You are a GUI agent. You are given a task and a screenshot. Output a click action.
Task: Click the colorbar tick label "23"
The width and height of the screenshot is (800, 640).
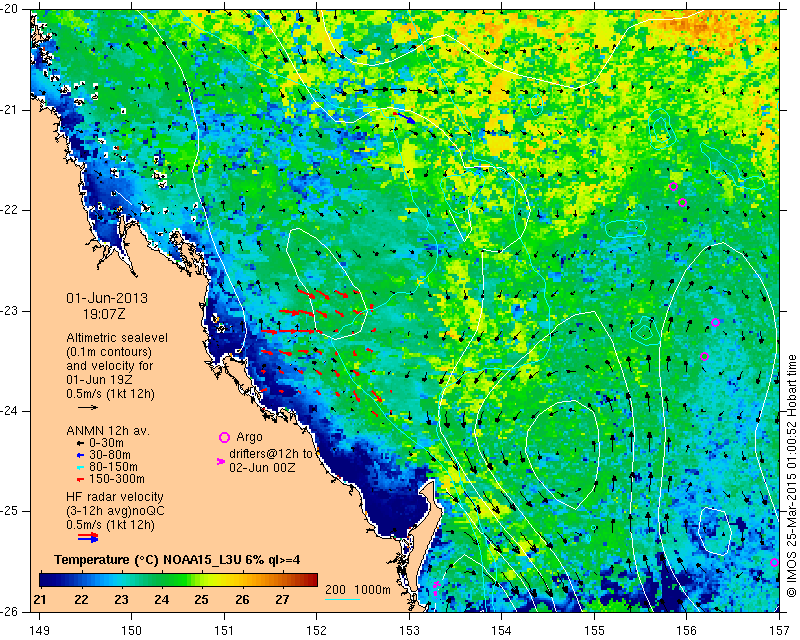pyautogui.click(x=121, y=599)
